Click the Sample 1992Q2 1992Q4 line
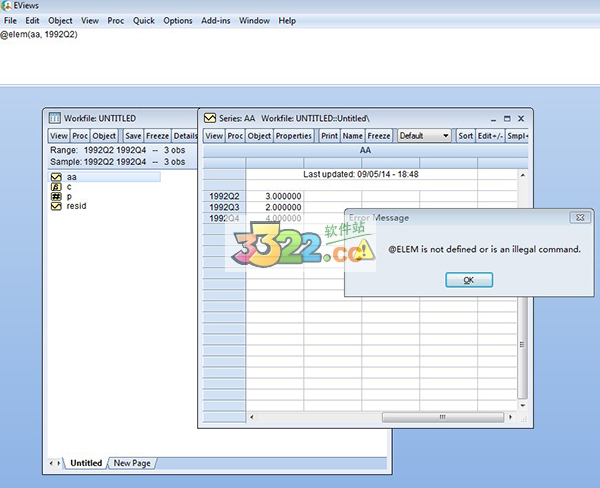 [117, 162]
